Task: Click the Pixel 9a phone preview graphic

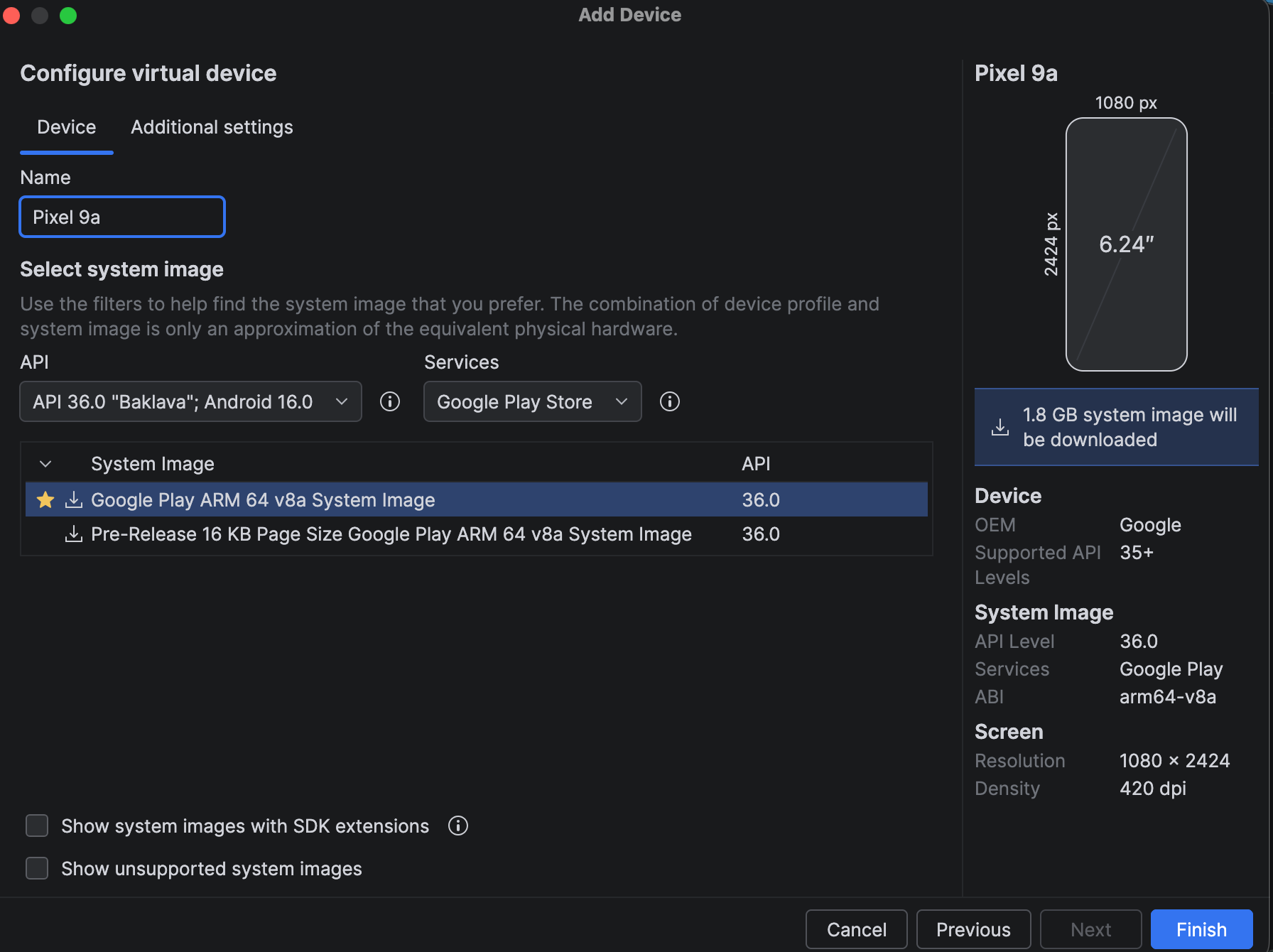Action: tap(1127, 244)
